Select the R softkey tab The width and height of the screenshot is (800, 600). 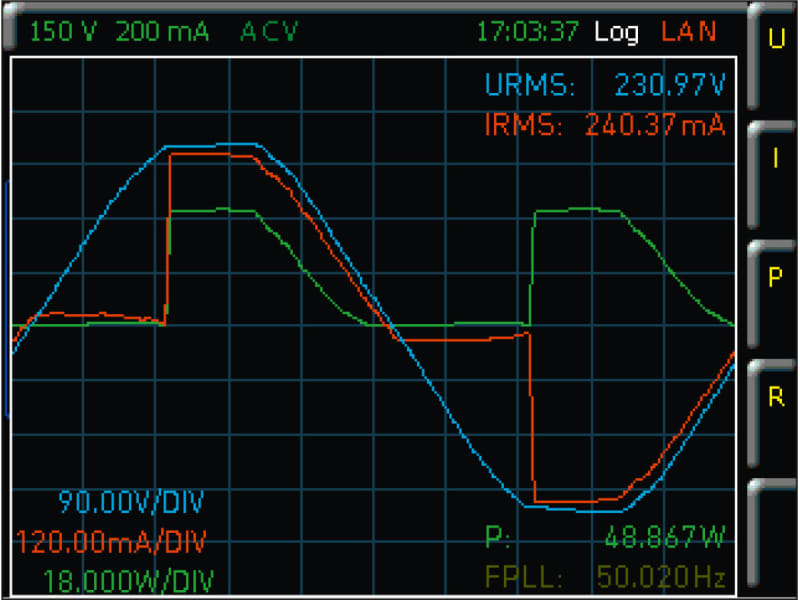point(772,413)
